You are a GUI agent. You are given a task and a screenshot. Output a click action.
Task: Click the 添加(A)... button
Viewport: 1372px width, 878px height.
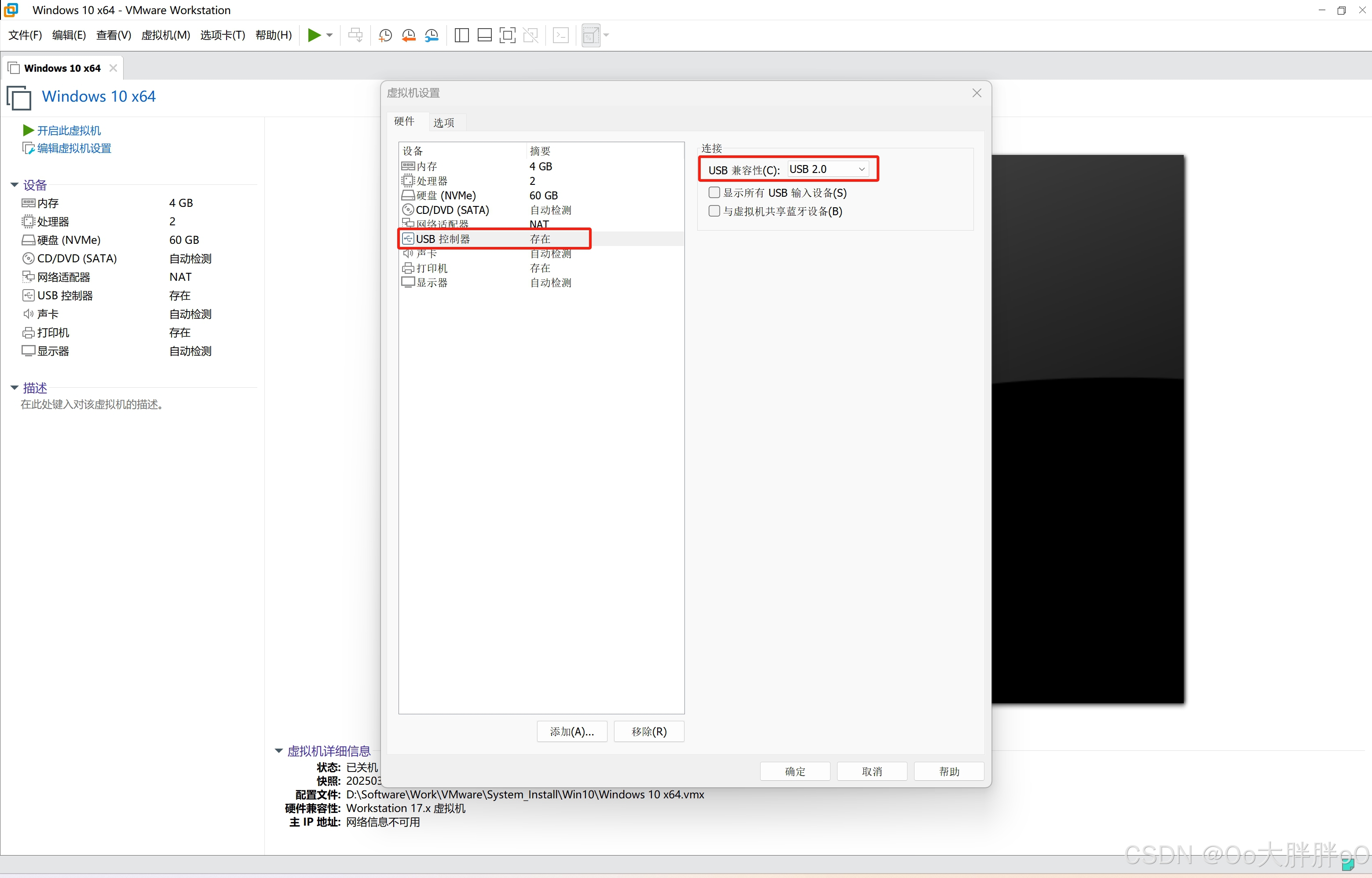click(571, 731)
